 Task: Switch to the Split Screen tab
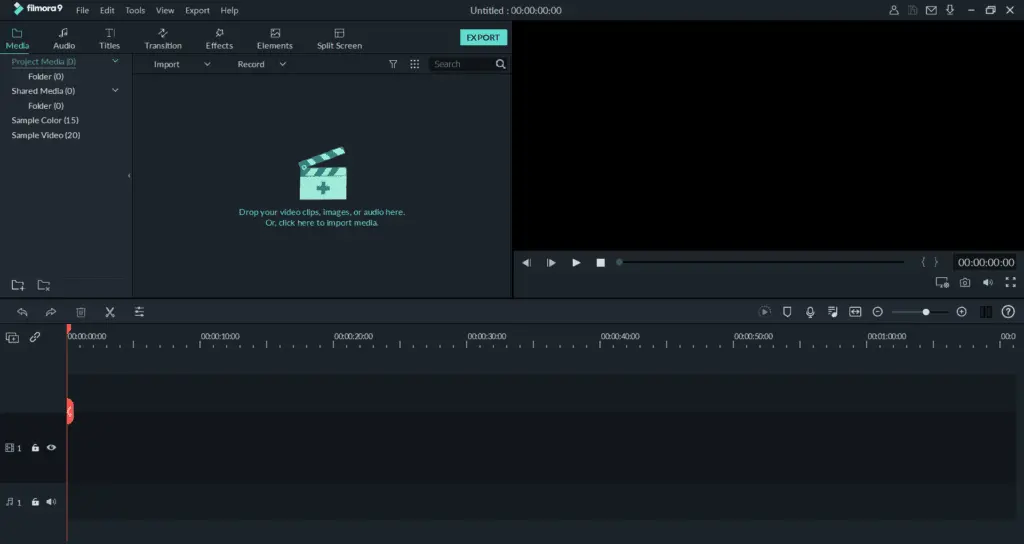[x=340, y=39]
